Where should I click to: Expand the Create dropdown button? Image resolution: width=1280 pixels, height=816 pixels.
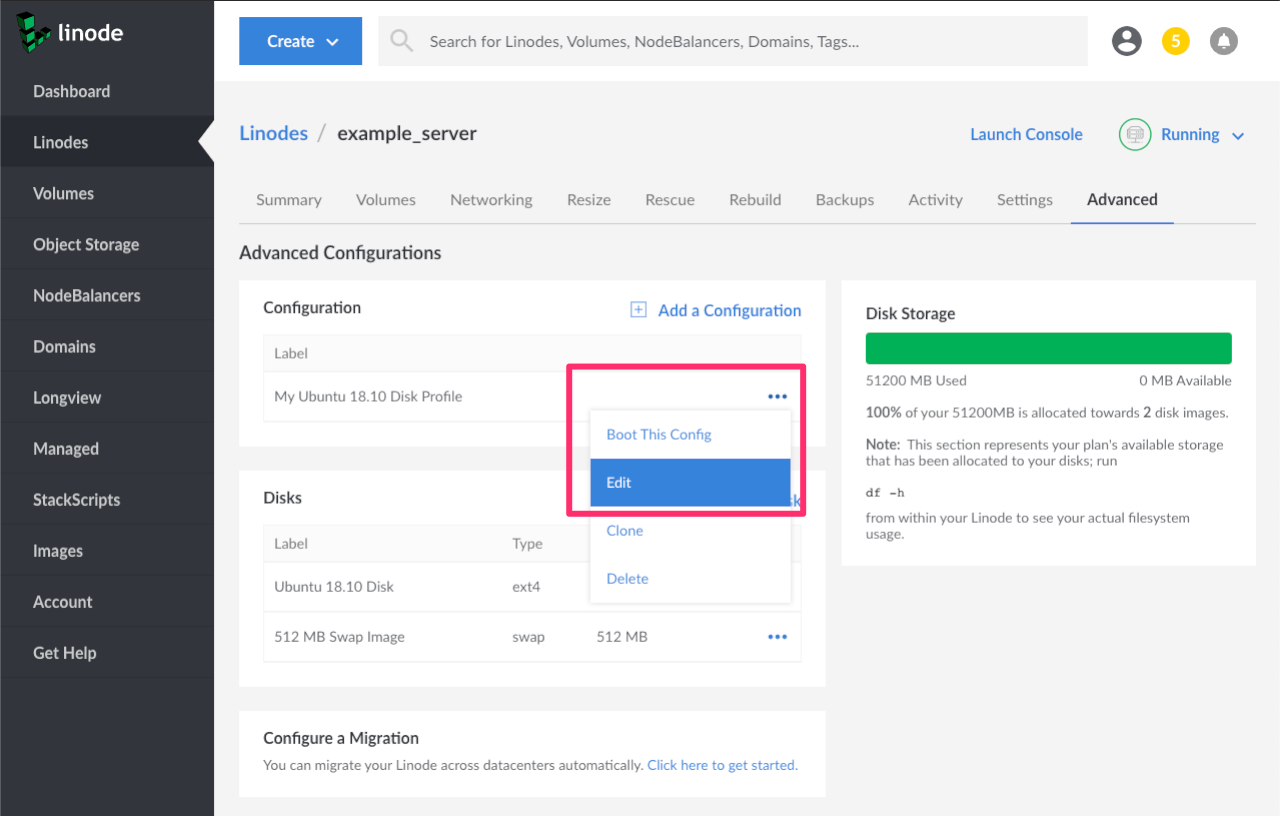300,41
